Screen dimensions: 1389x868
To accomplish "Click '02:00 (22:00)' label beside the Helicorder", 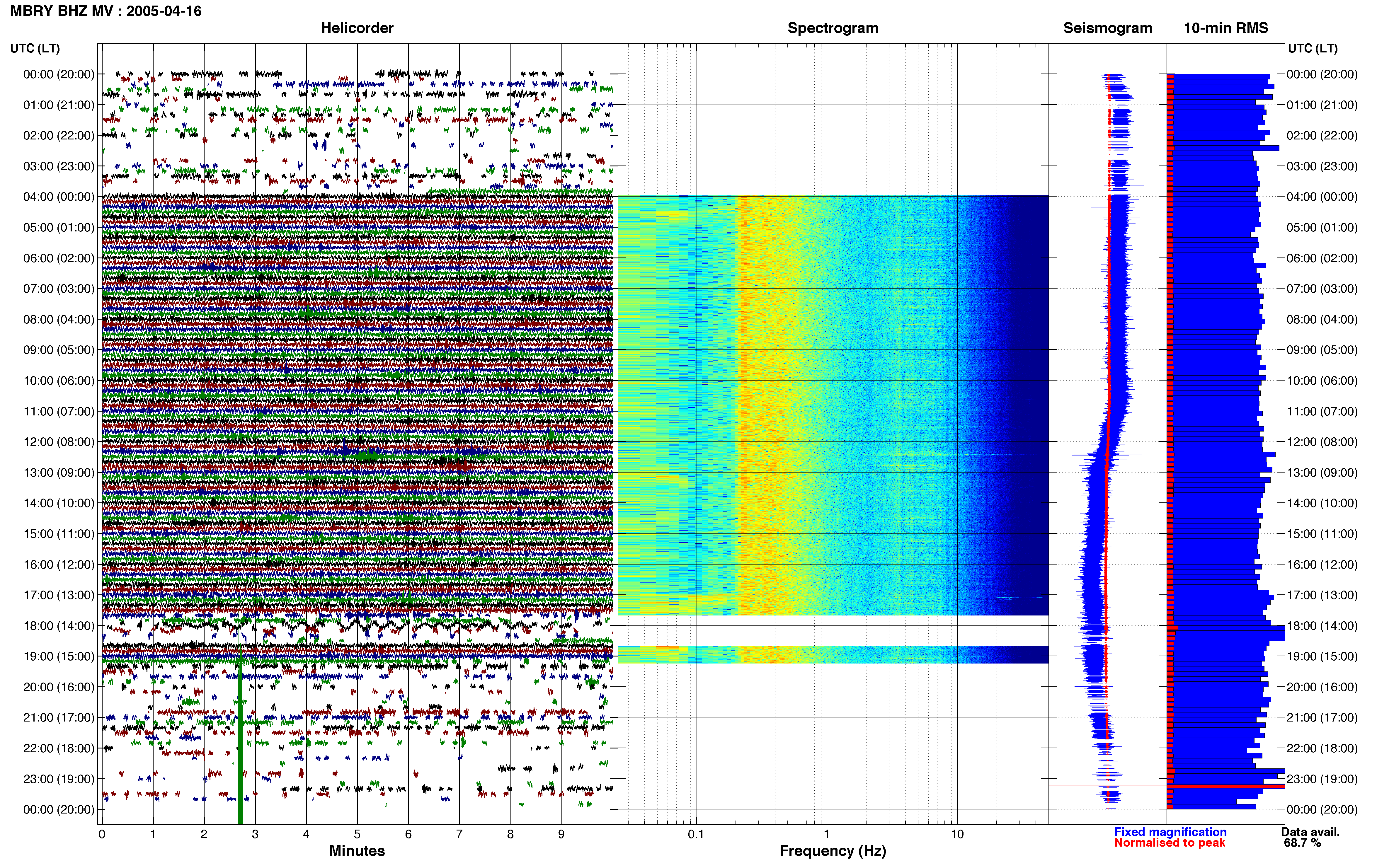I will (59, 135).
